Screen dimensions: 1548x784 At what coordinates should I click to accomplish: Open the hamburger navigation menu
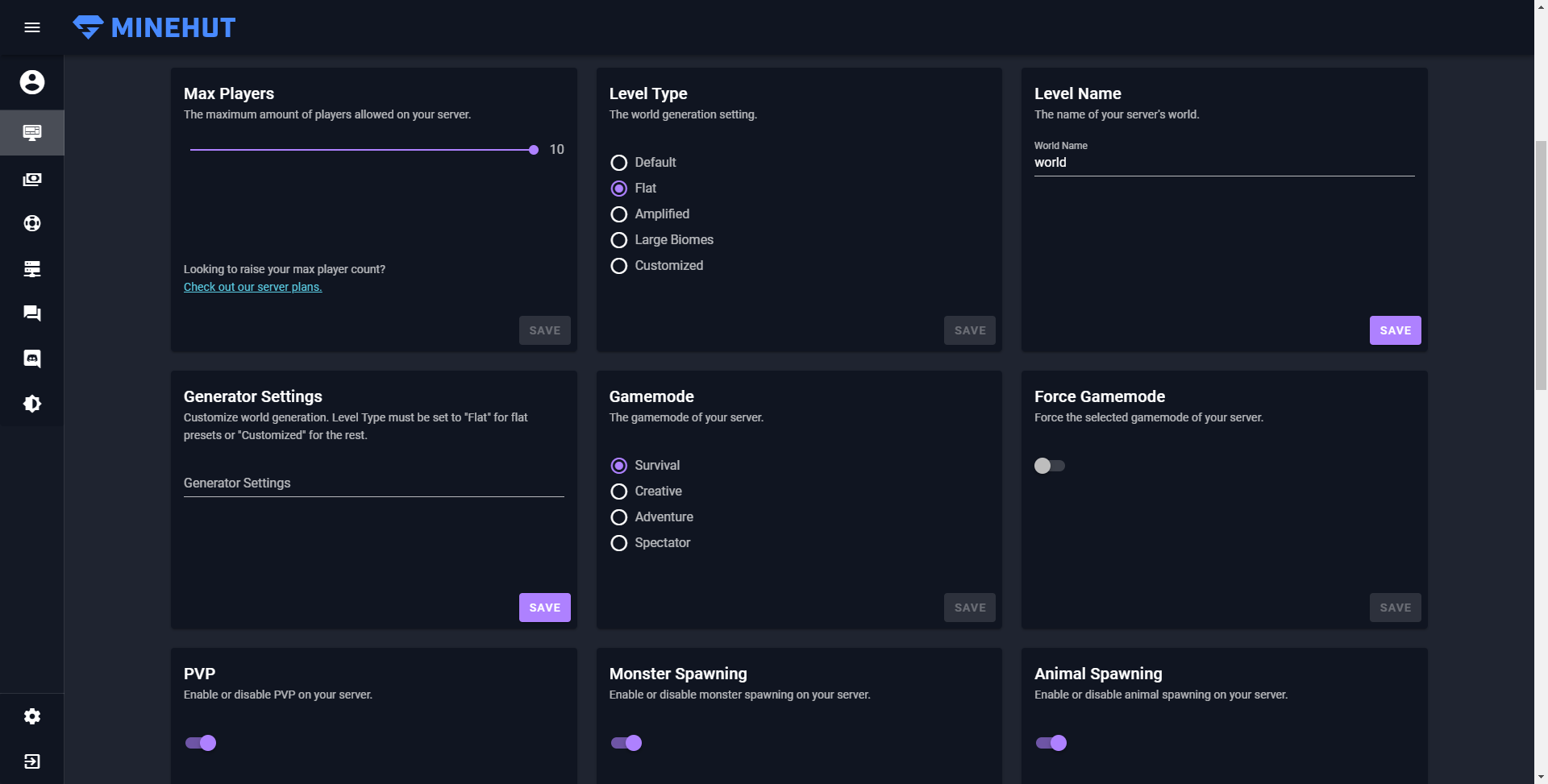point(32,27)
